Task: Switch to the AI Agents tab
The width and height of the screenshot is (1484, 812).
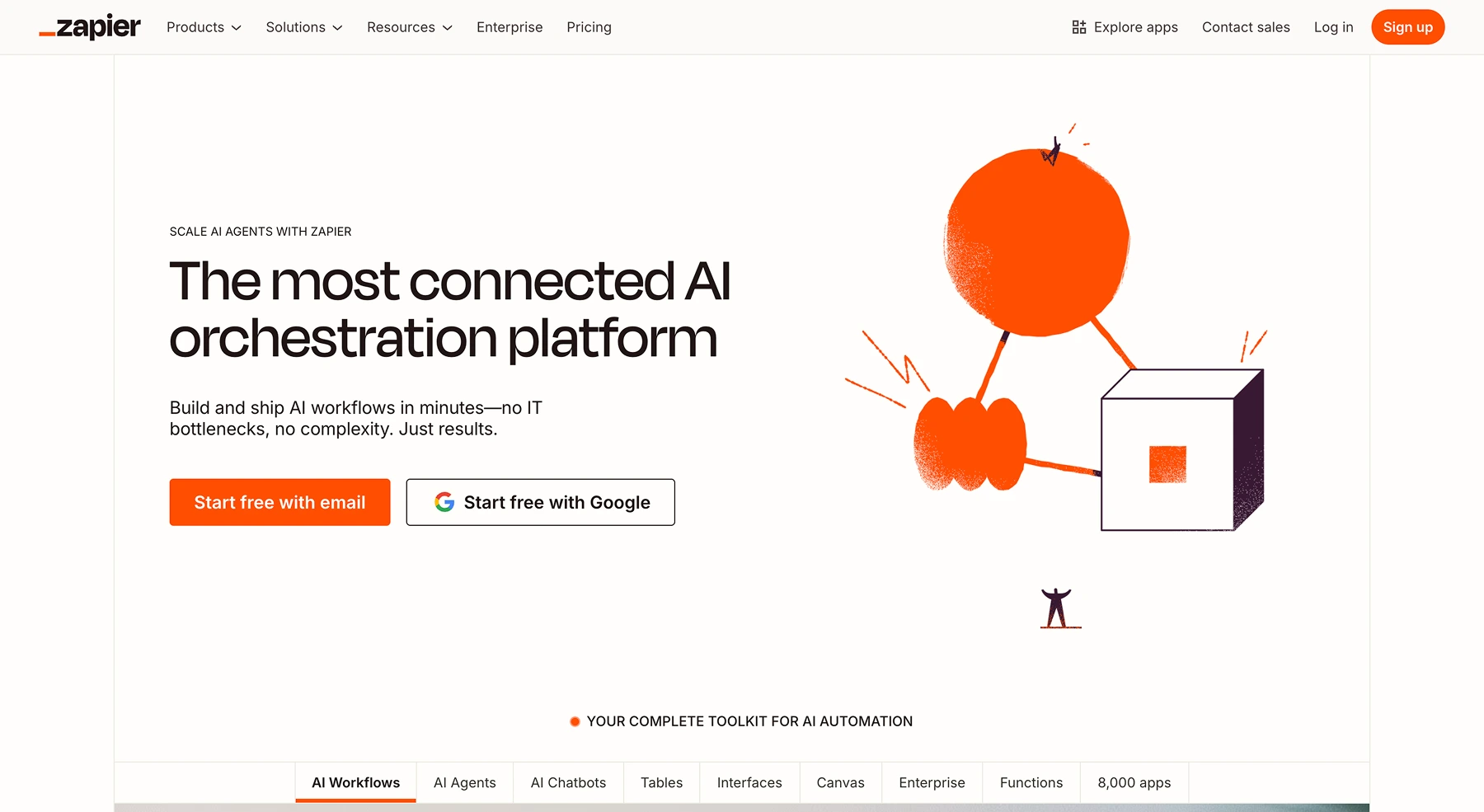Action: [464, 782]
